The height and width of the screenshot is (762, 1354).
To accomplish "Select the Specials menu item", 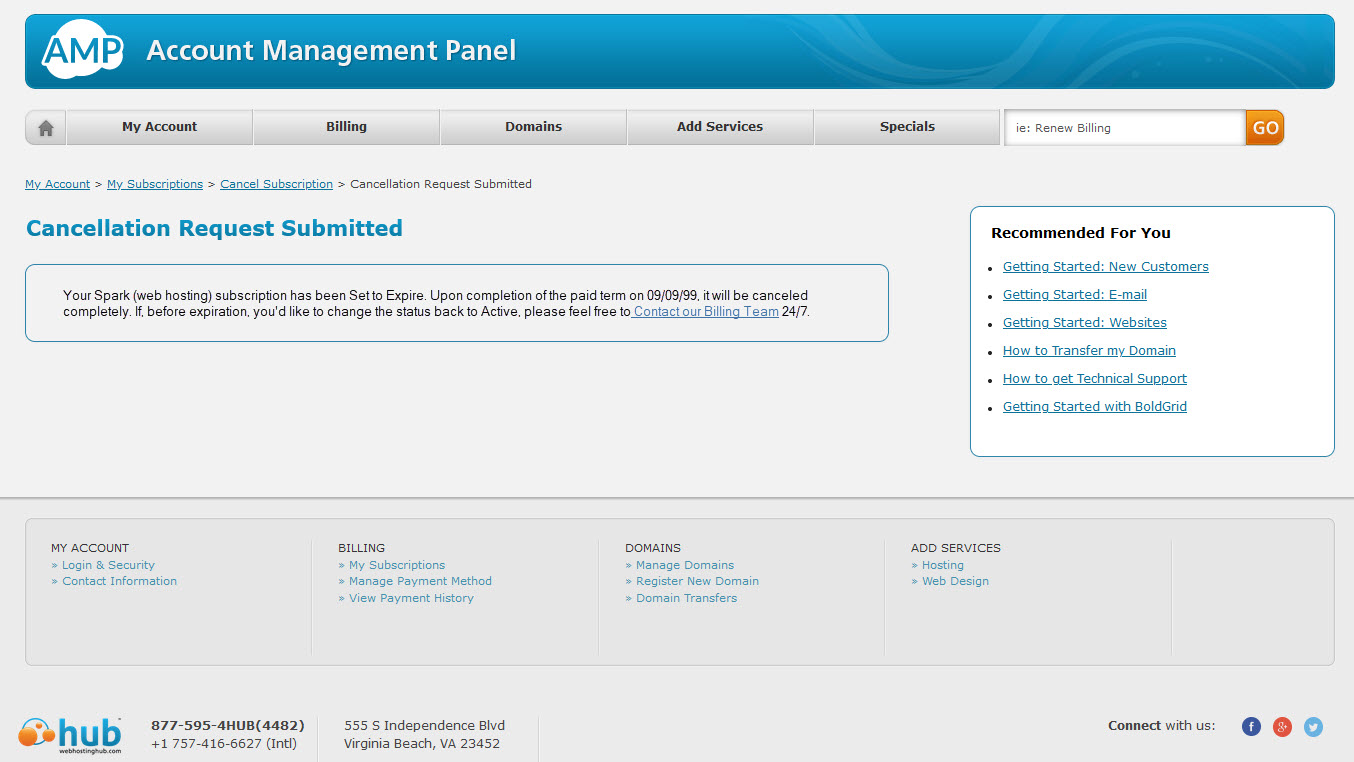I will click(907, 127).
